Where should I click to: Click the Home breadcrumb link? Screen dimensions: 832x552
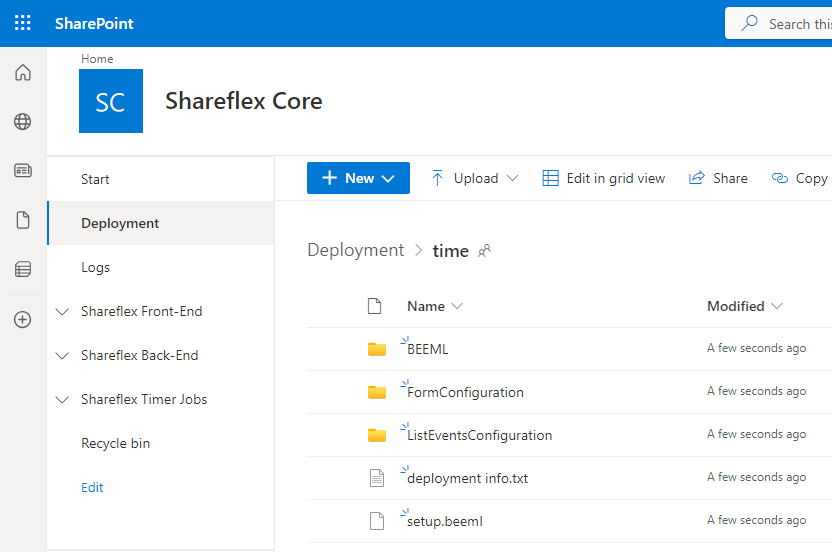tap(97, 58)
